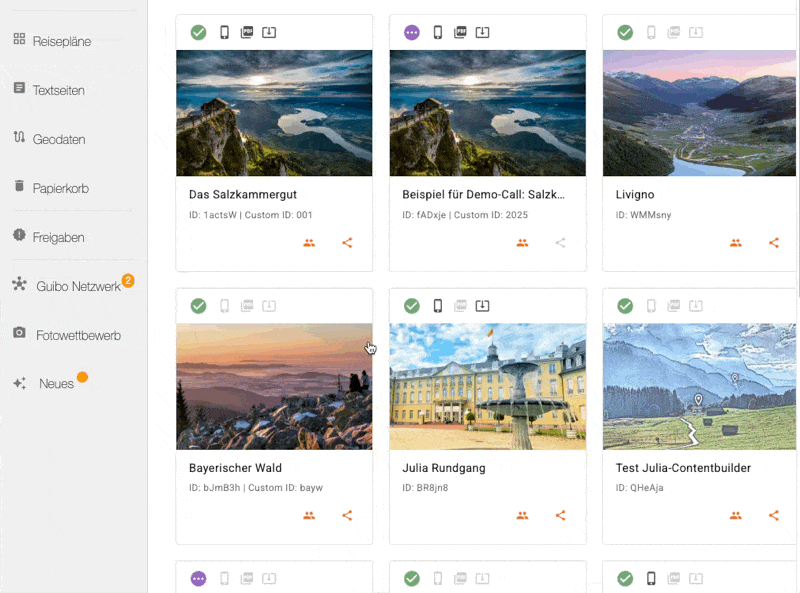Click share icon on Test Julia-Contentbuilder card
This screenshot has height=593, width=800.
pyautogui.click(x=773, y=515)
